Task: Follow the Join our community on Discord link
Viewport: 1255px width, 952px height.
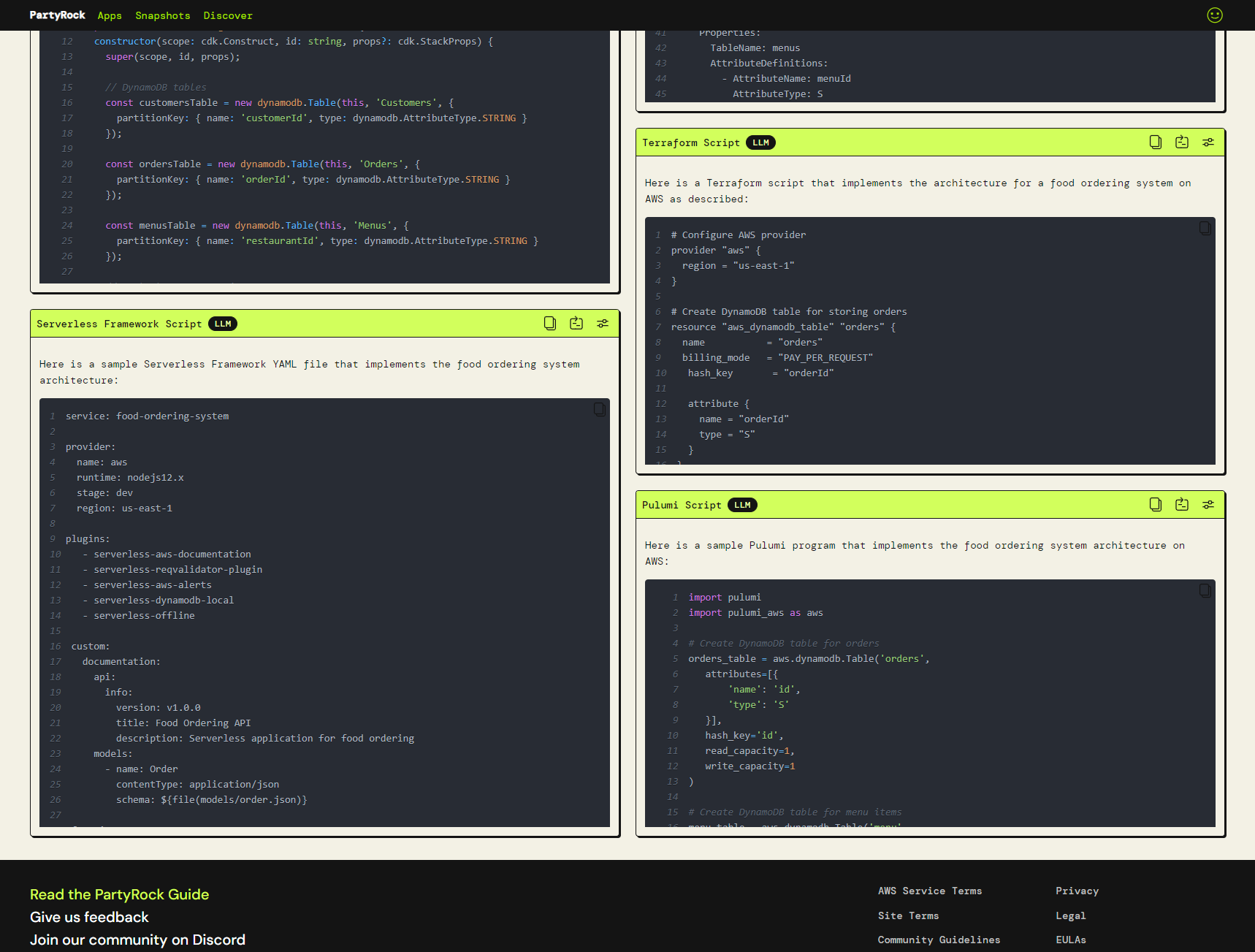Action: pos(138,940)
